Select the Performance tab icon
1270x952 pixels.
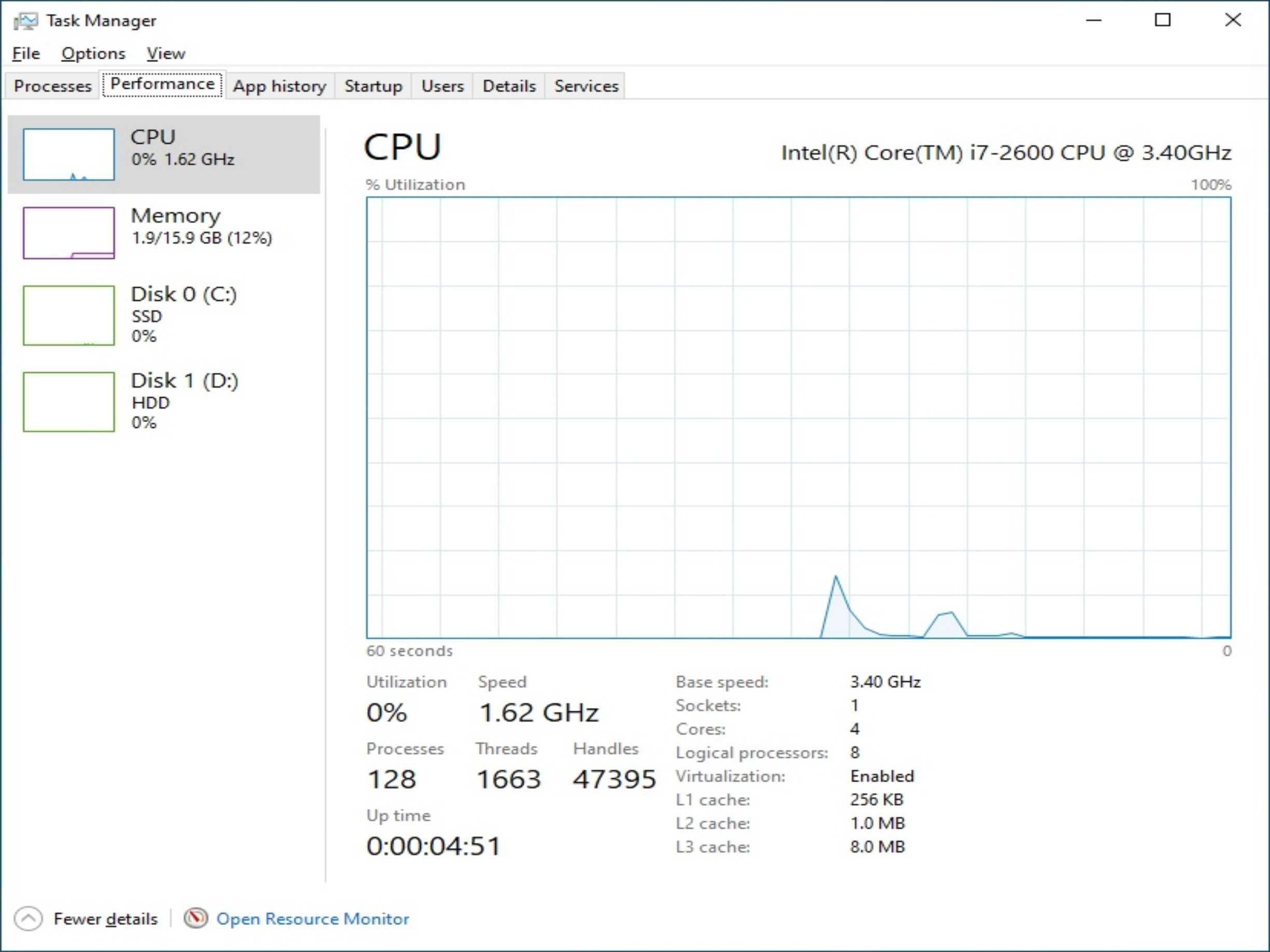[x=162, y=86]
